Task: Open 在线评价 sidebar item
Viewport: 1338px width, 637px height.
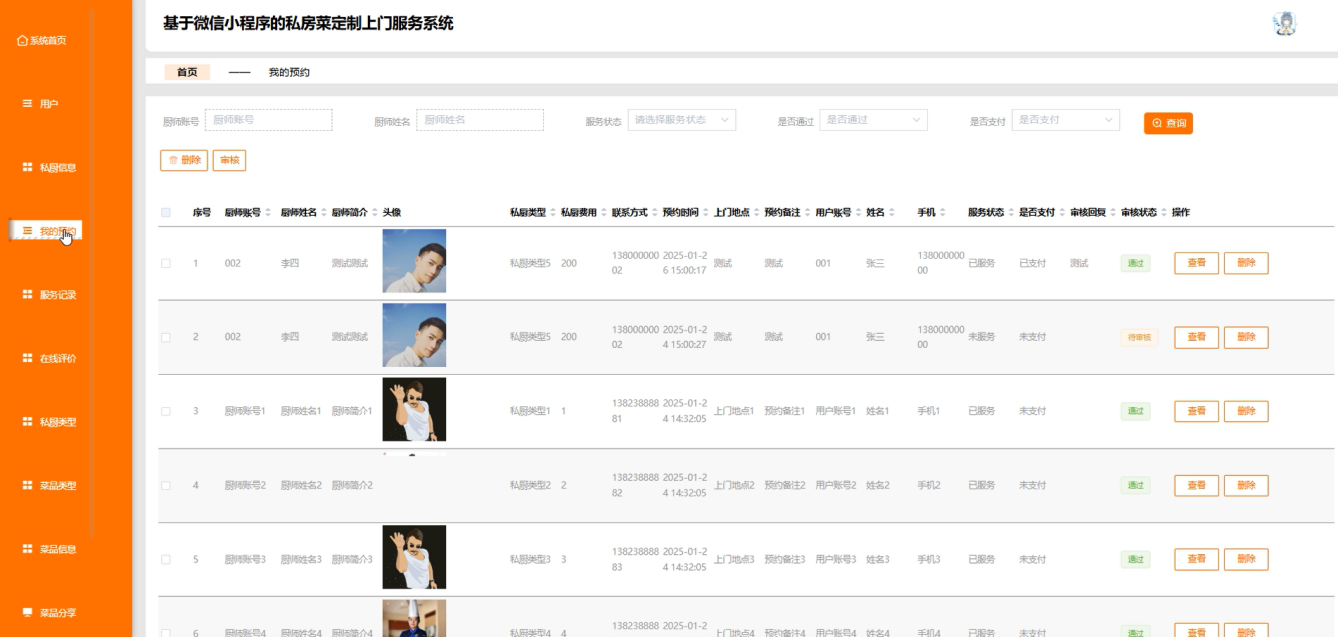Action: (x=50, y=358)
